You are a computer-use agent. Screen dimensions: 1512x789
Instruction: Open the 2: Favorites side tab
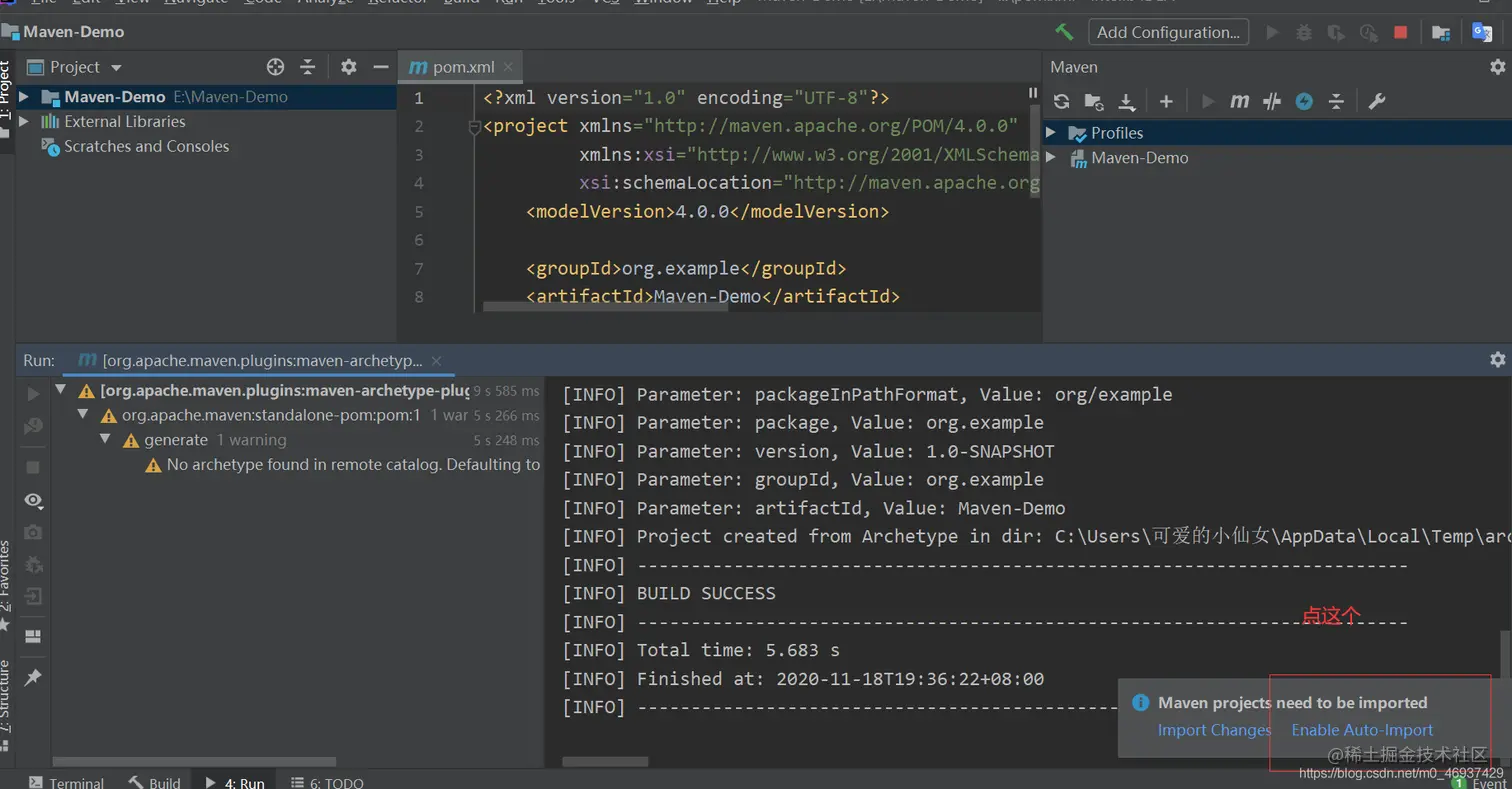click(6, 585)
